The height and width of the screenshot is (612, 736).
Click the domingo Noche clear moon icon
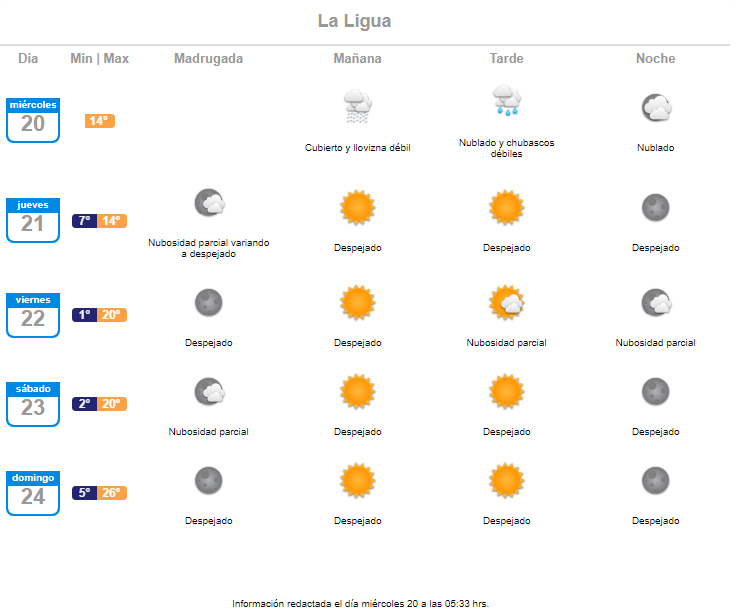coord(656,481)
